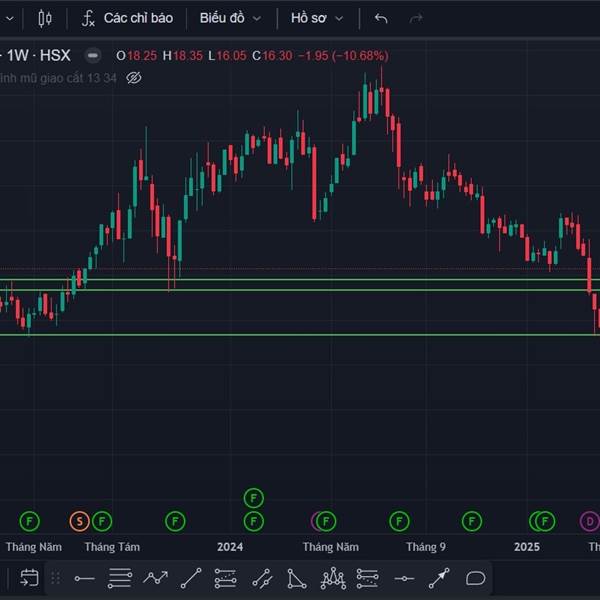Click the high value H18.35
The image size is (600, 600).
tap(183, 56)
